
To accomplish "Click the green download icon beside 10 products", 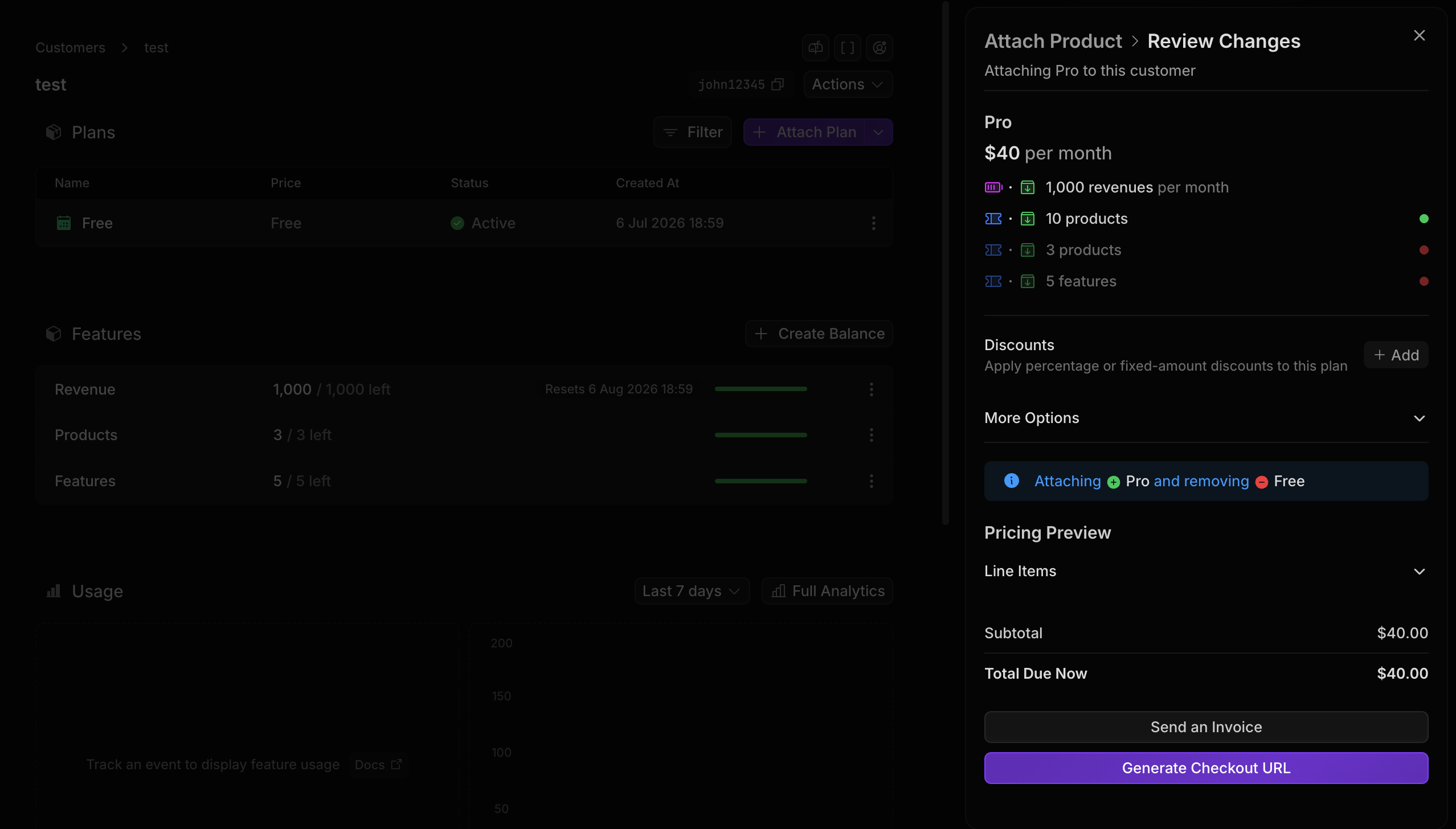I will (1028, 219).
